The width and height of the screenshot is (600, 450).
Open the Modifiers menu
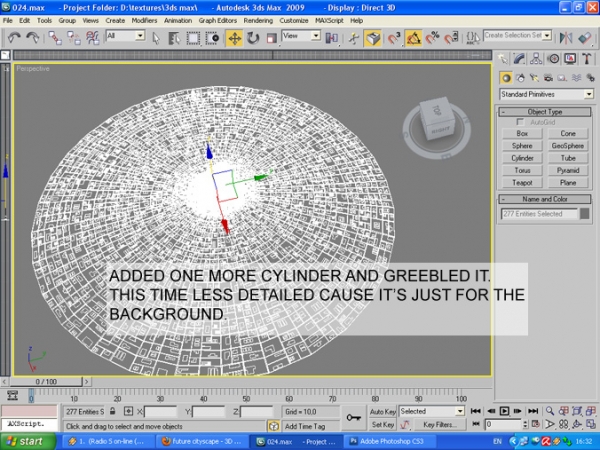tap(144, 21)
